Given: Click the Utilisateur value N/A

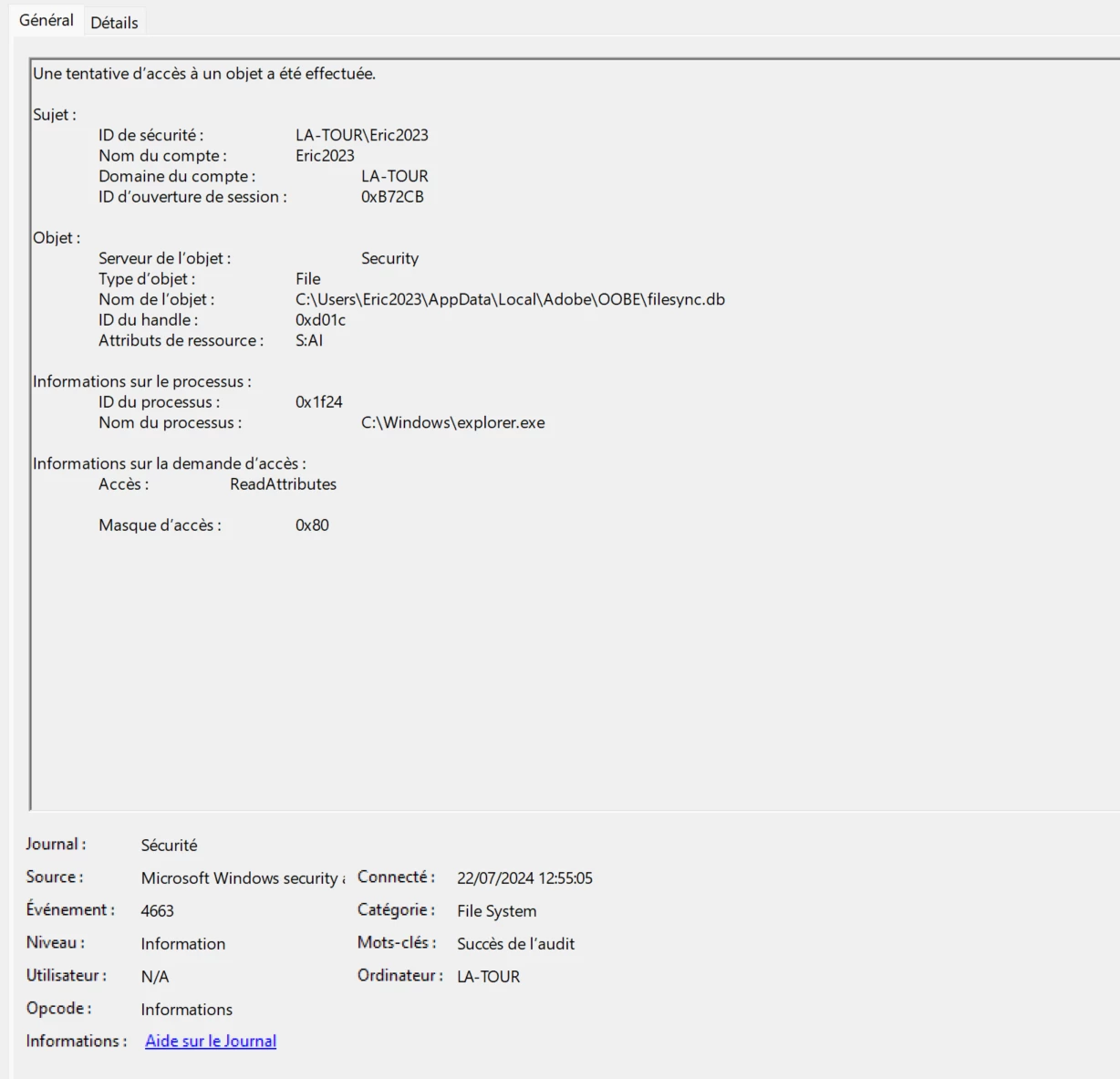Looking at the screenshot, I should pos(154,977).
